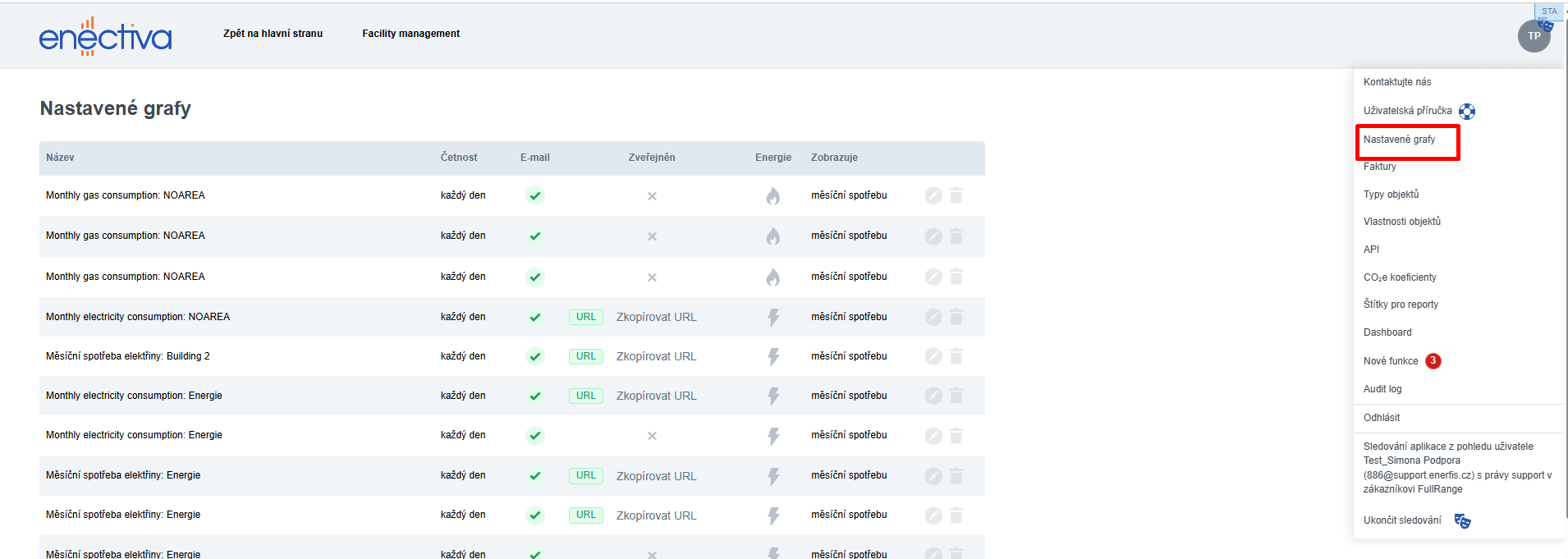
Task: Click the lifebuoy icon beside Uživatelská příručka
Action: [x=1467, y=112]
